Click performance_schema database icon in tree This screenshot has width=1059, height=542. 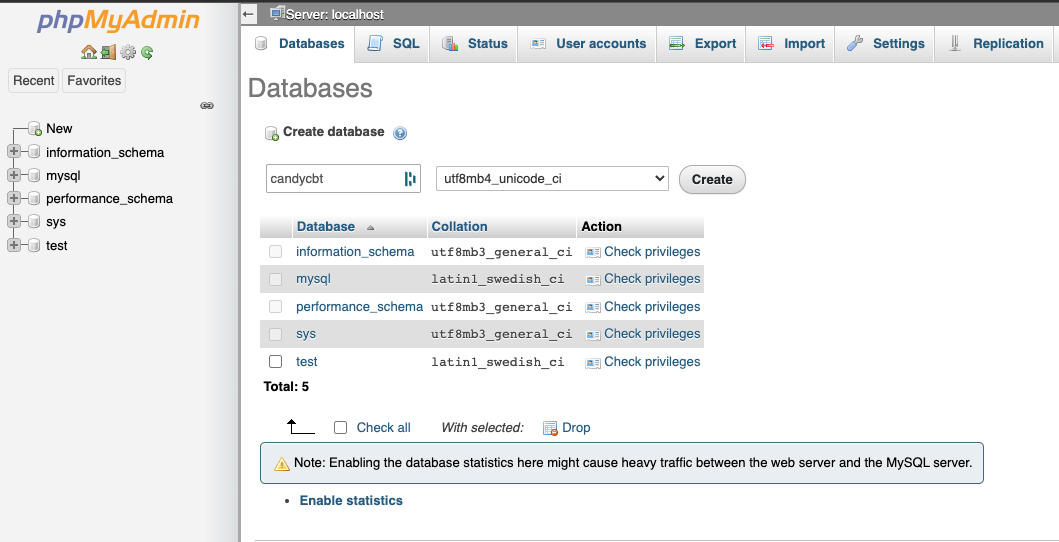[x=34, y=198]
